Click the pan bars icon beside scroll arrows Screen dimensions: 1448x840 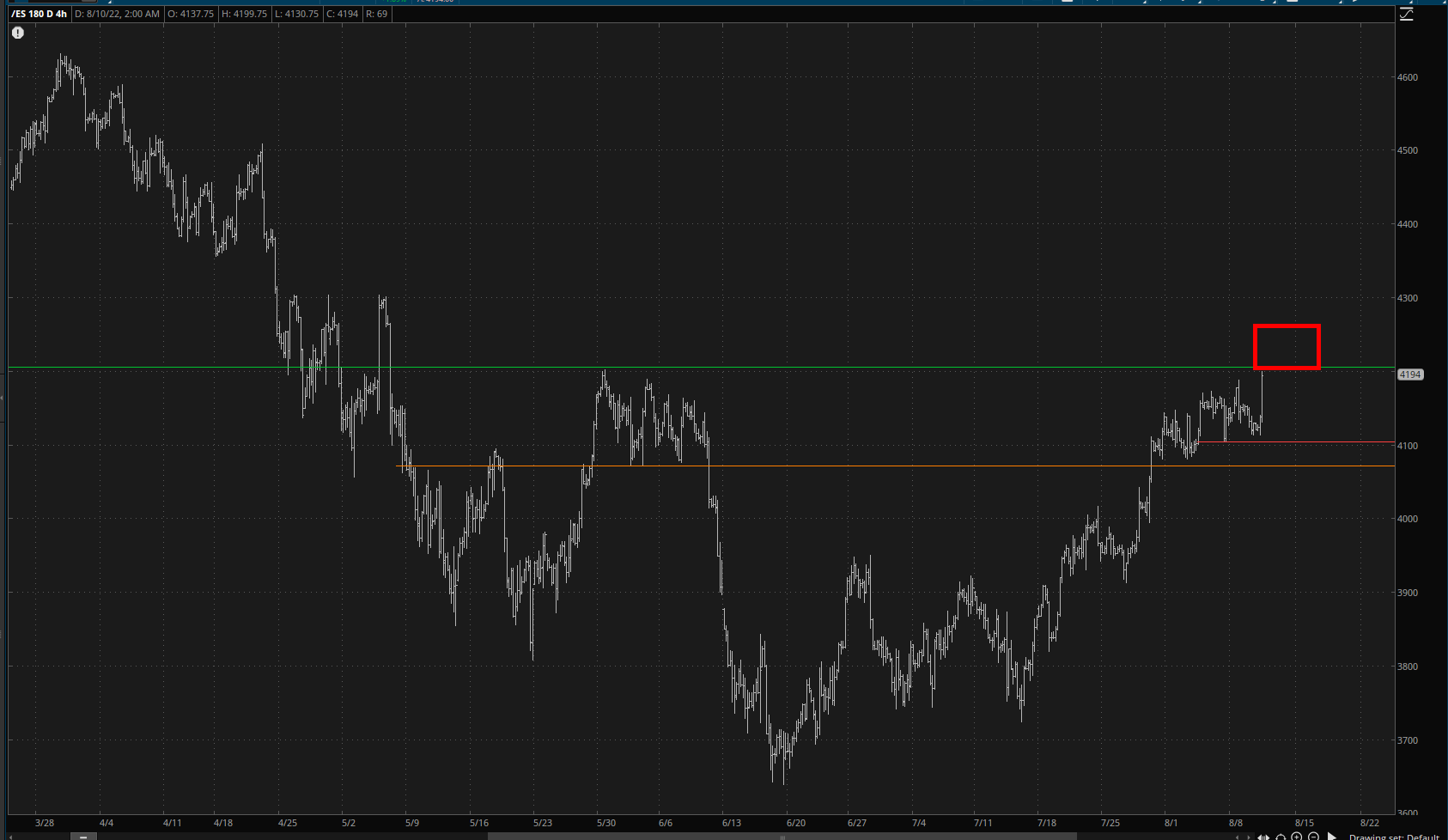tap(1263, 837)
